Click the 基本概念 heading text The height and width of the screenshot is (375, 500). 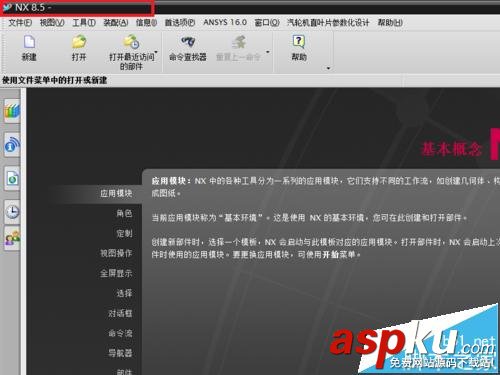[x=451, y=149]
